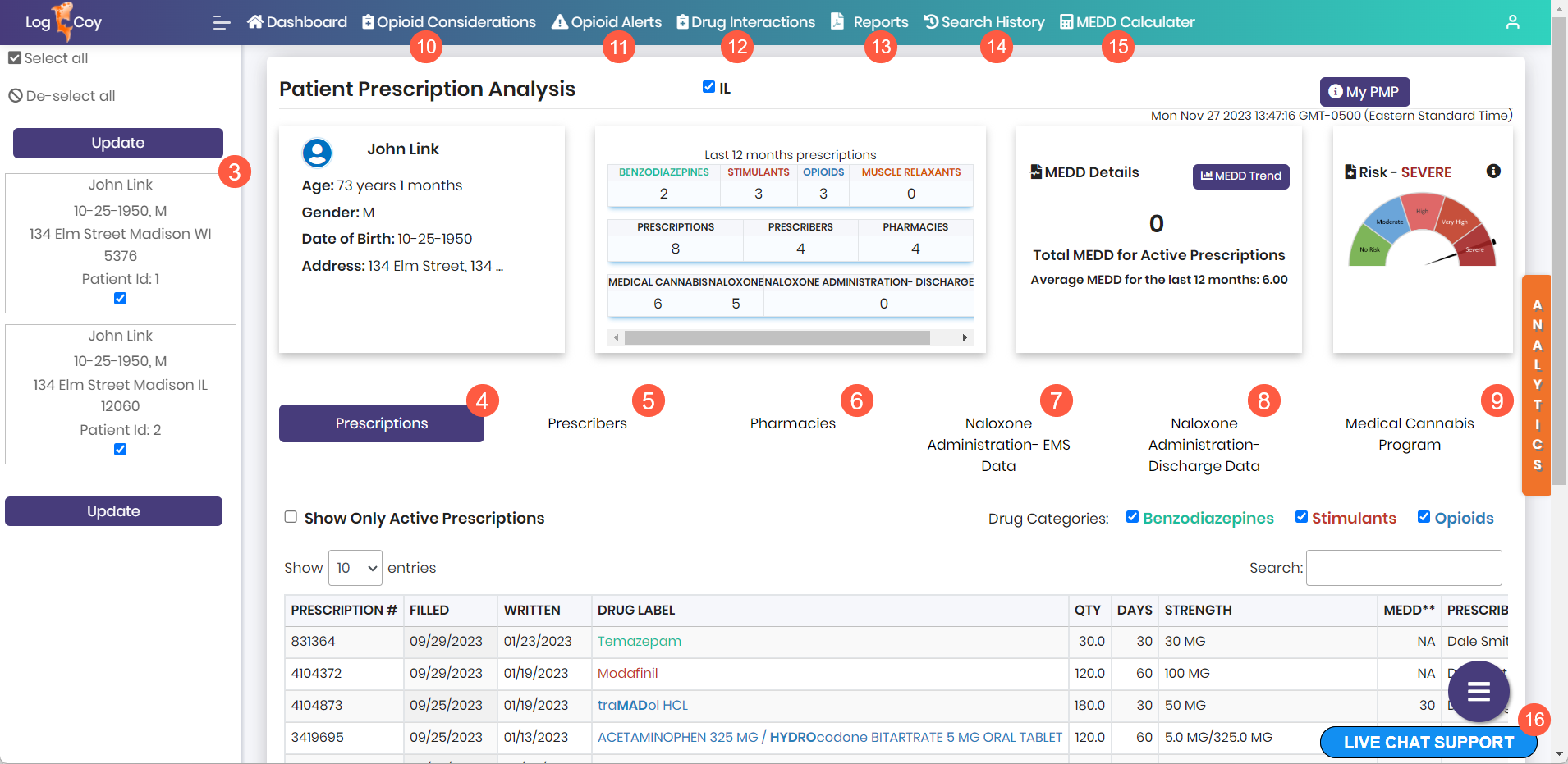Click the LogCoy logo
The width and height of the screenshot is (1568, 764).
point(63,22)
